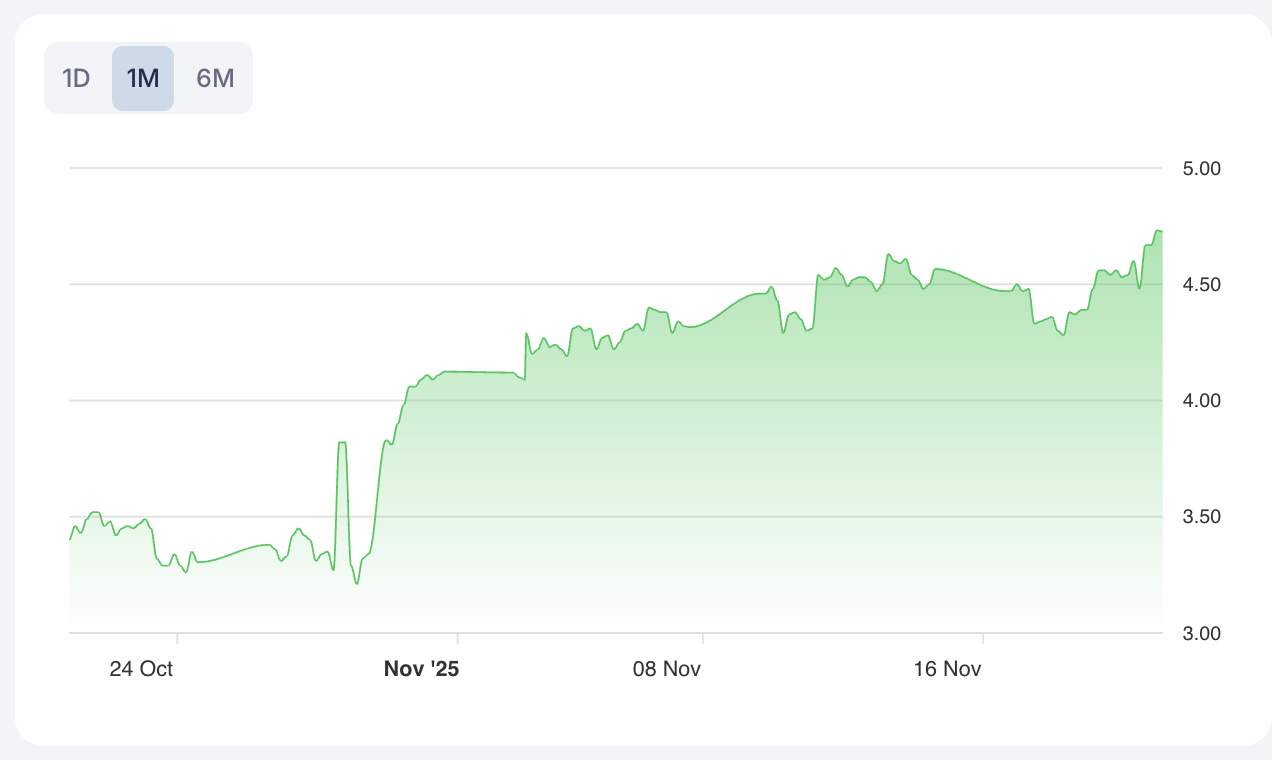This screenshot has height=760, width=1272.
Task: Switch to the 1D time range
Action: click(x=77, y=78)
